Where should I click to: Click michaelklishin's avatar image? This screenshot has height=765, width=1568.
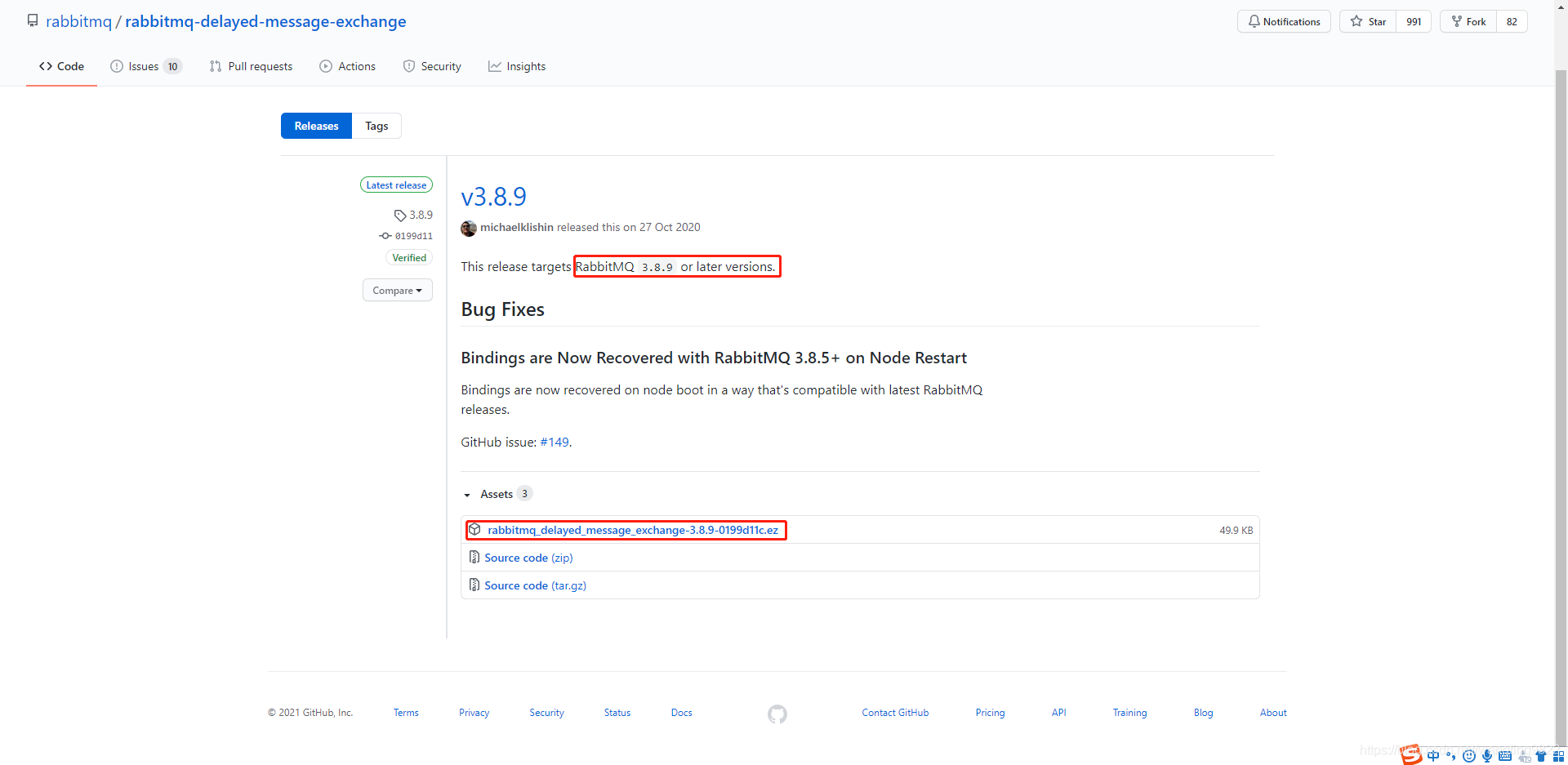tap(469, 229)
